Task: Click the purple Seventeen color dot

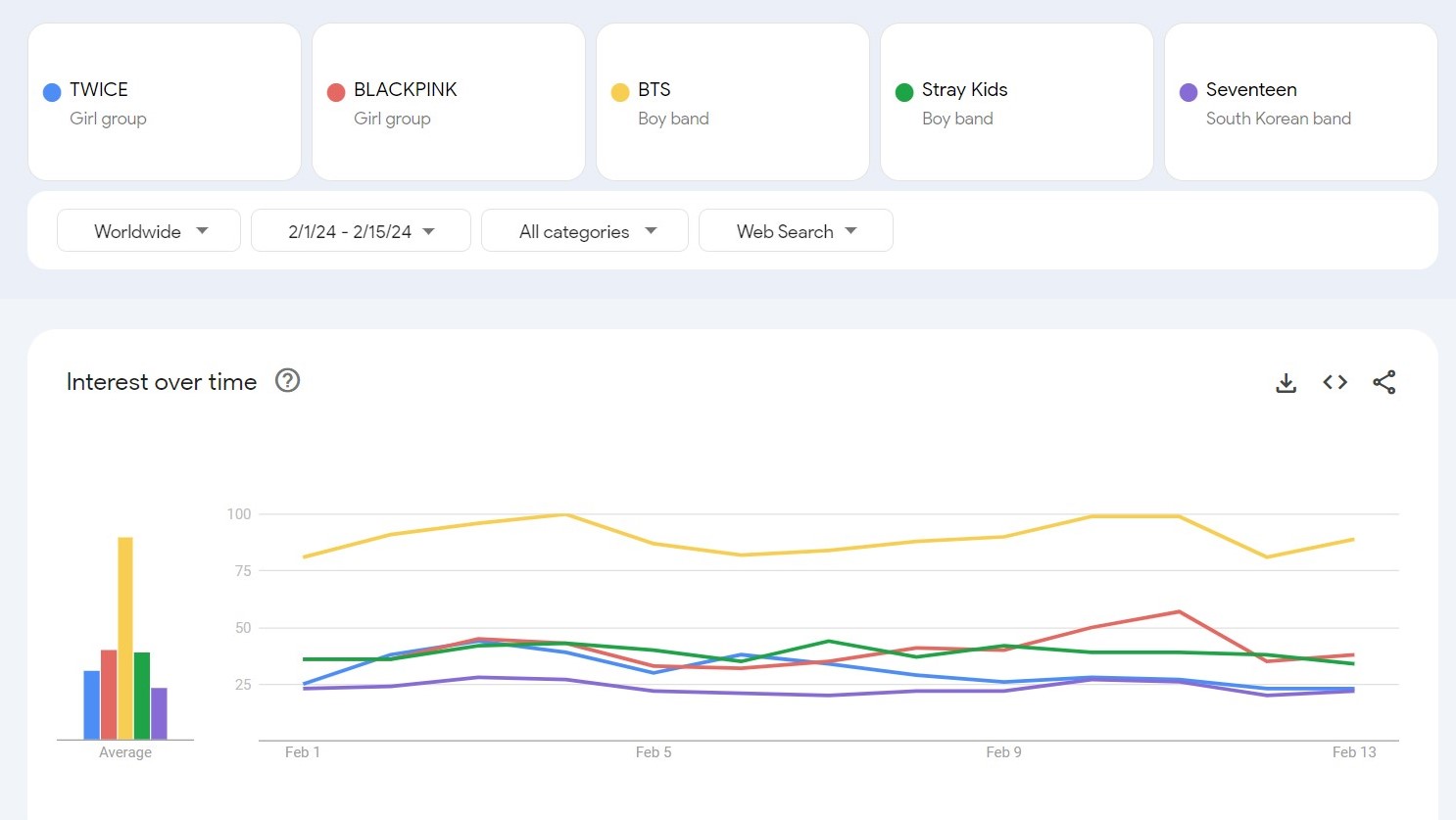Action: [1189, 92]
